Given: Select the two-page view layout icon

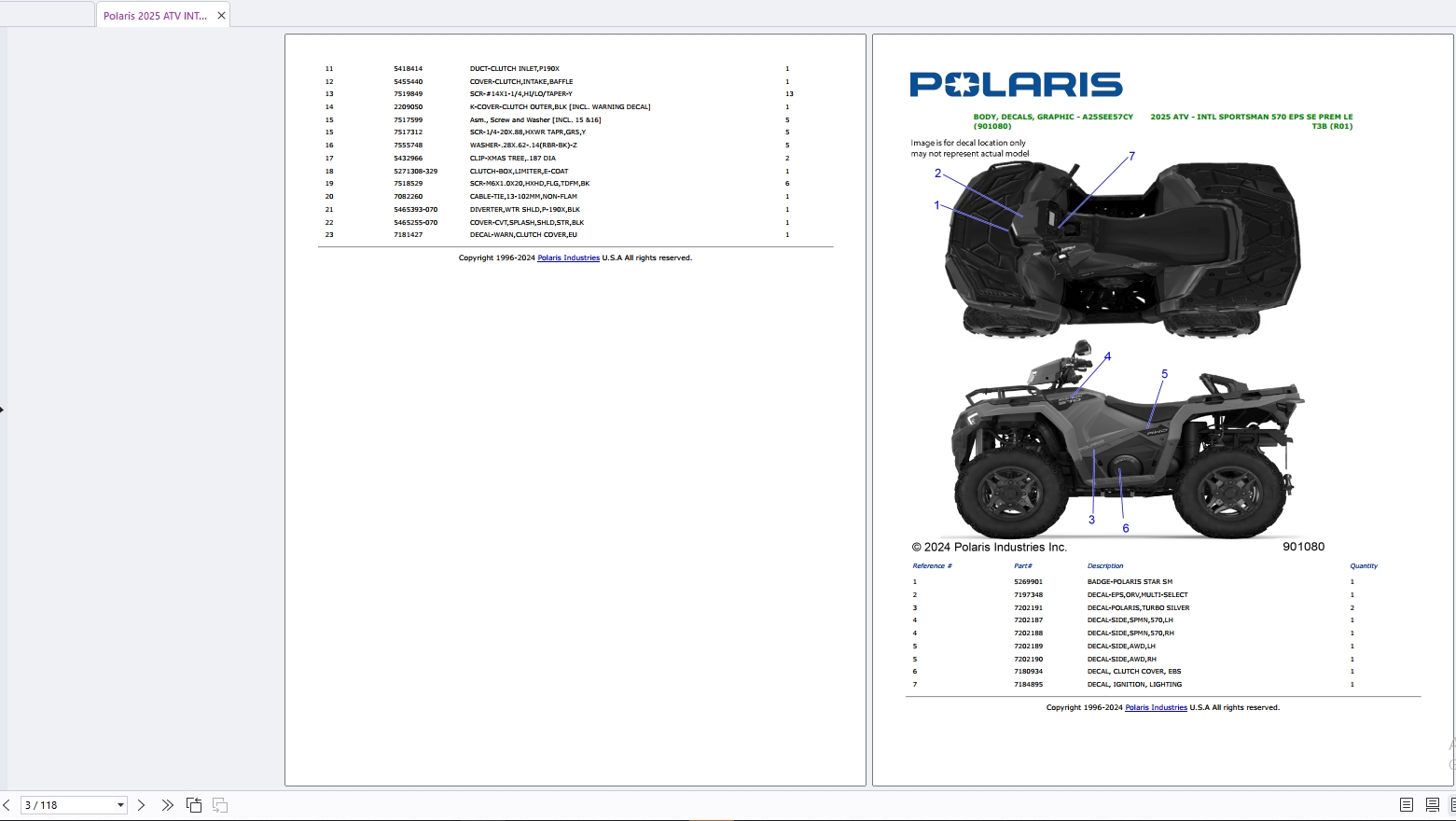Looking at the screenshot, I should (1452, 805).
